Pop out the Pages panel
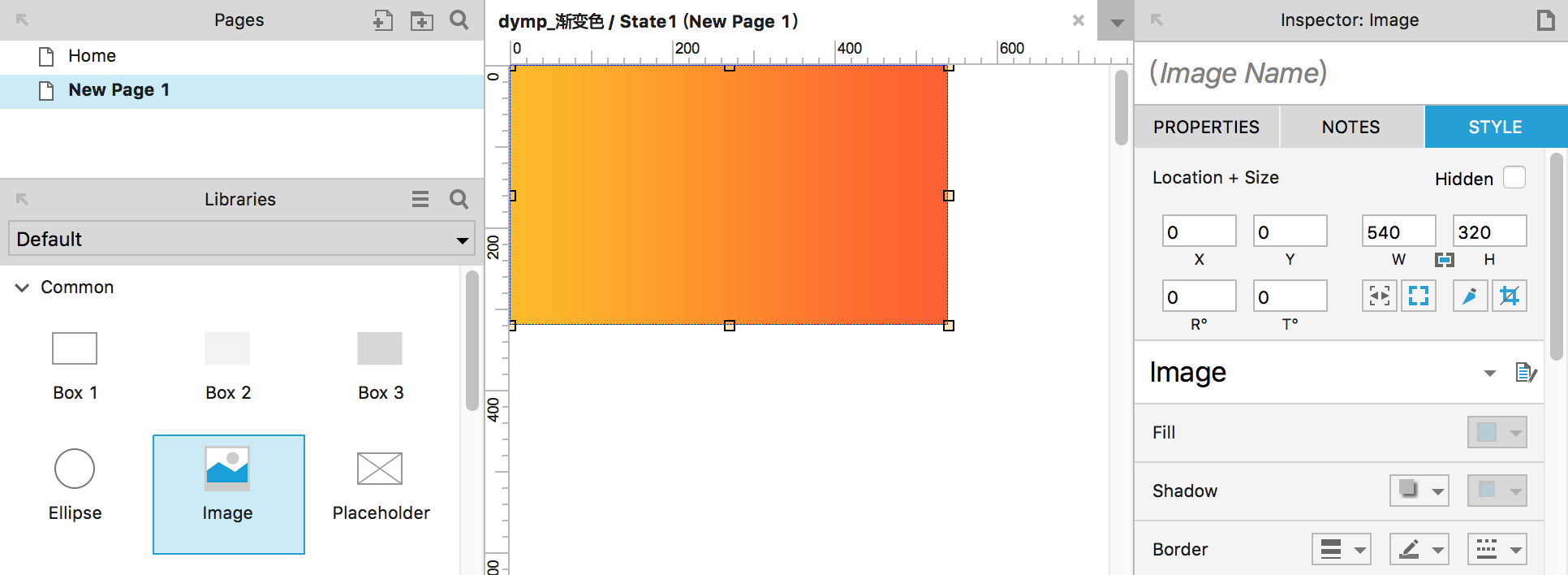The image size is (1568, 575). point(22,20)
